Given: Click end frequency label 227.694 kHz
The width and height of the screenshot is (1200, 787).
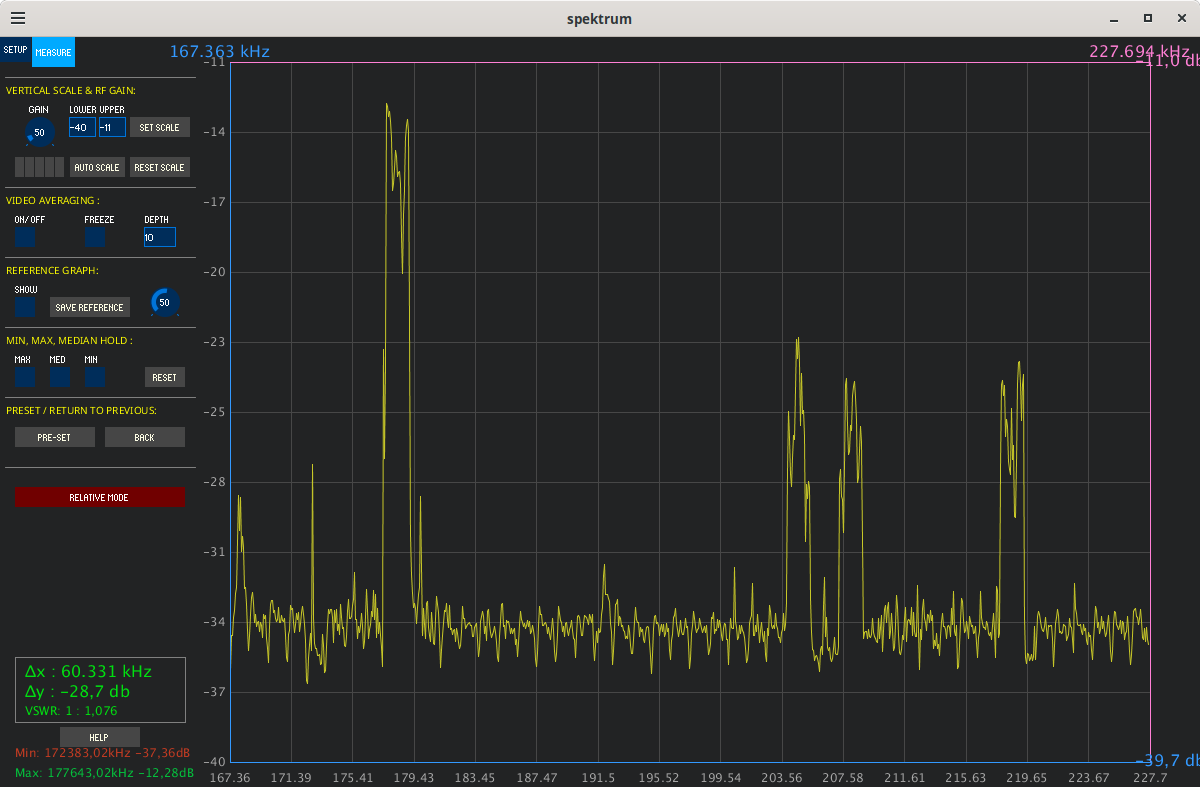Looking at the screenshot, I should tap(1139, 51).
